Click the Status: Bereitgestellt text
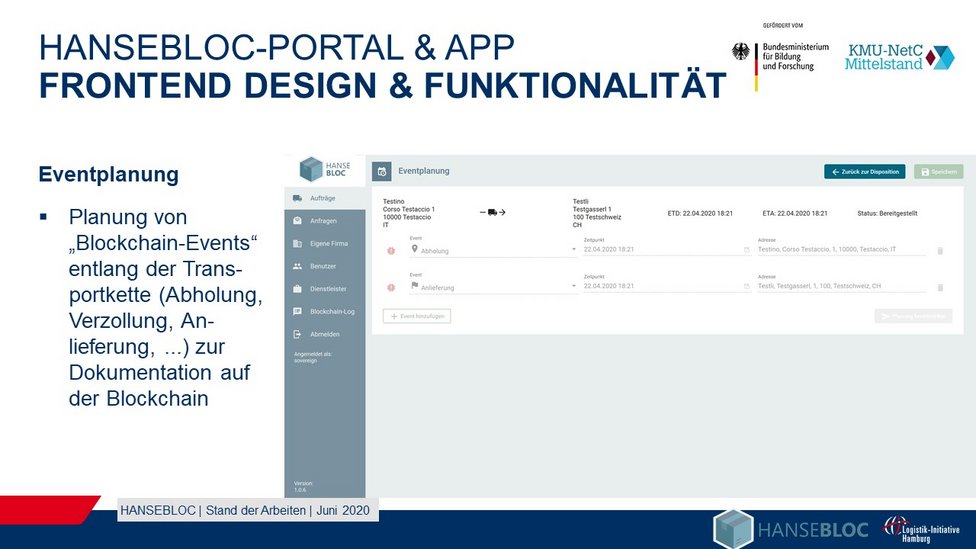This screenshot has width=976, height=549. [x=887, y=214]
